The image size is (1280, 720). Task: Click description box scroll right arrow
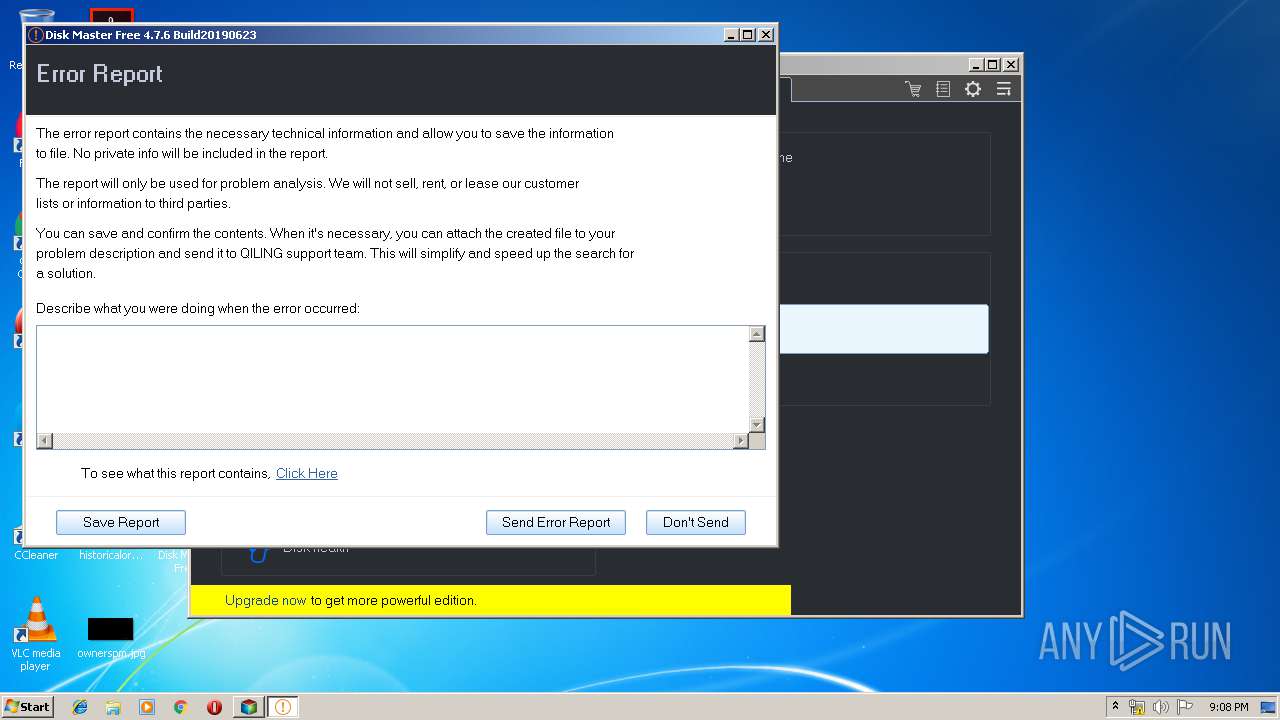[741, 441]
